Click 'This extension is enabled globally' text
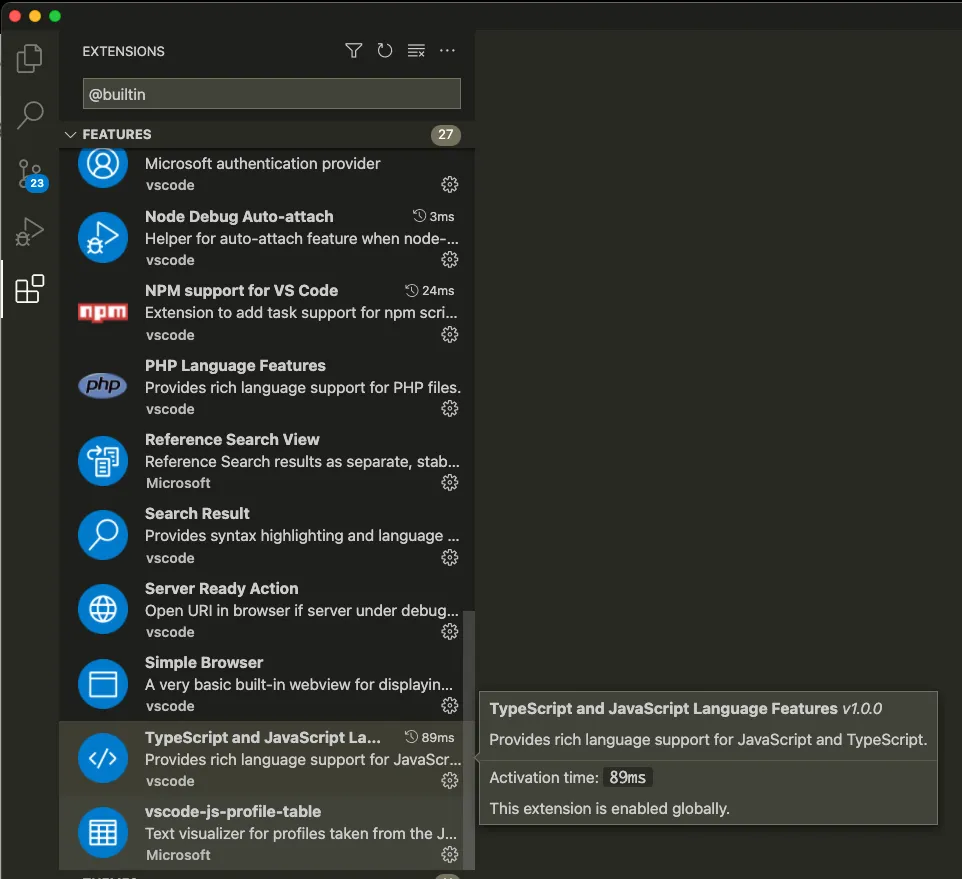Viewport: 962px width, 879px height. tap(609, 808)
